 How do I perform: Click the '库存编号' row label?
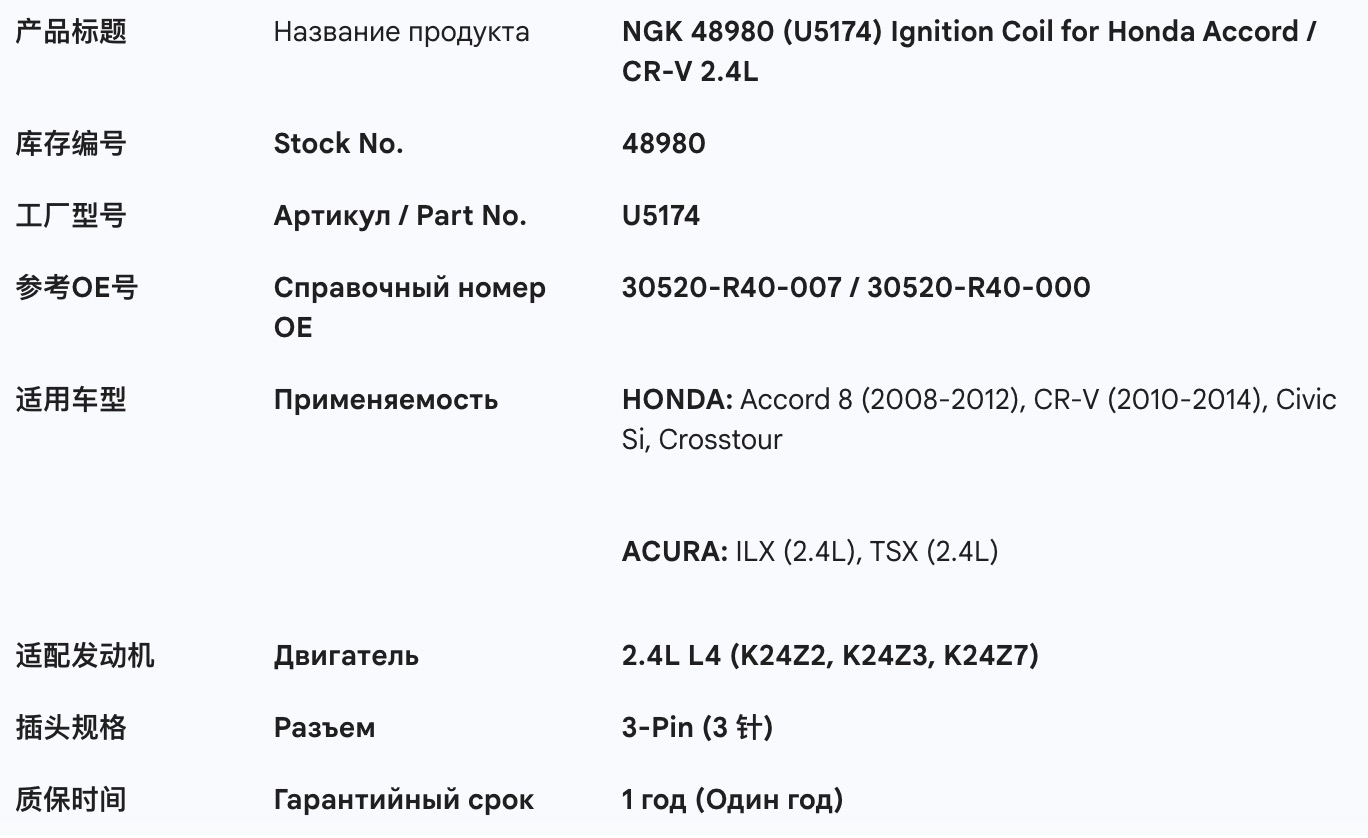click(71, 144)
